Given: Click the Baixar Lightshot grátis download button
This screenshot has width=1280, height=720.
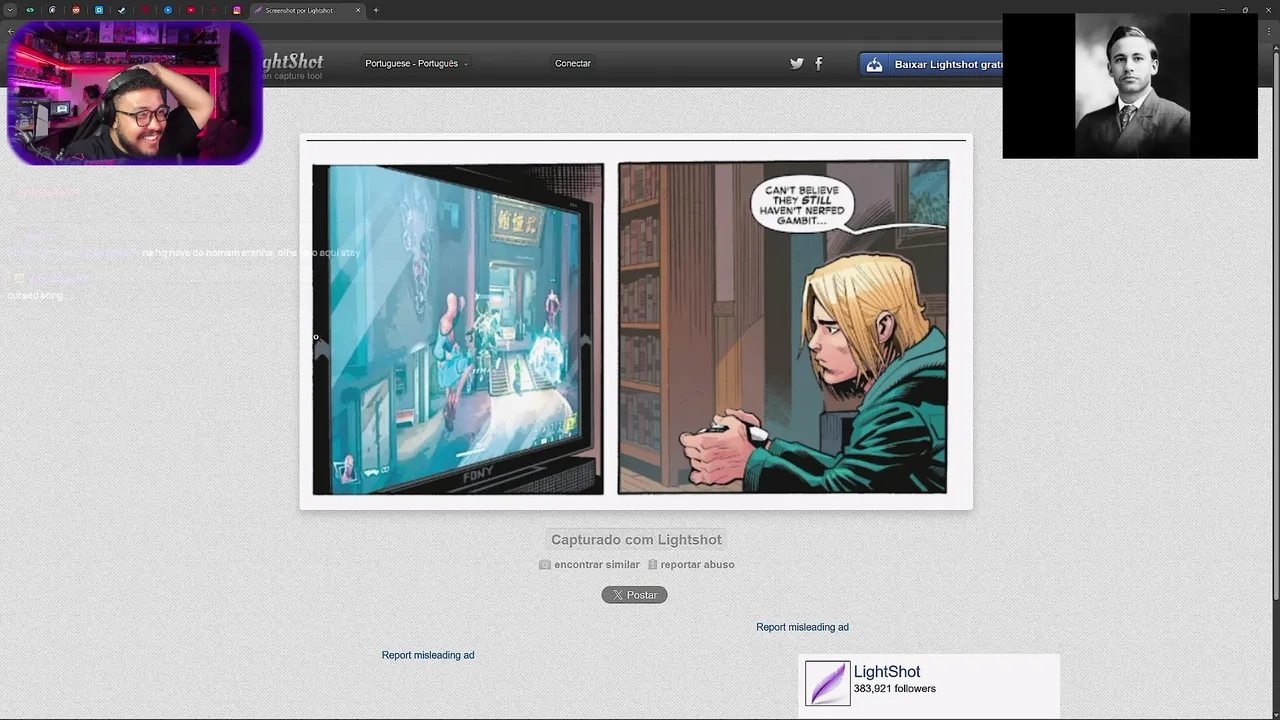Looking at the screenshot, I should (931, 64).
